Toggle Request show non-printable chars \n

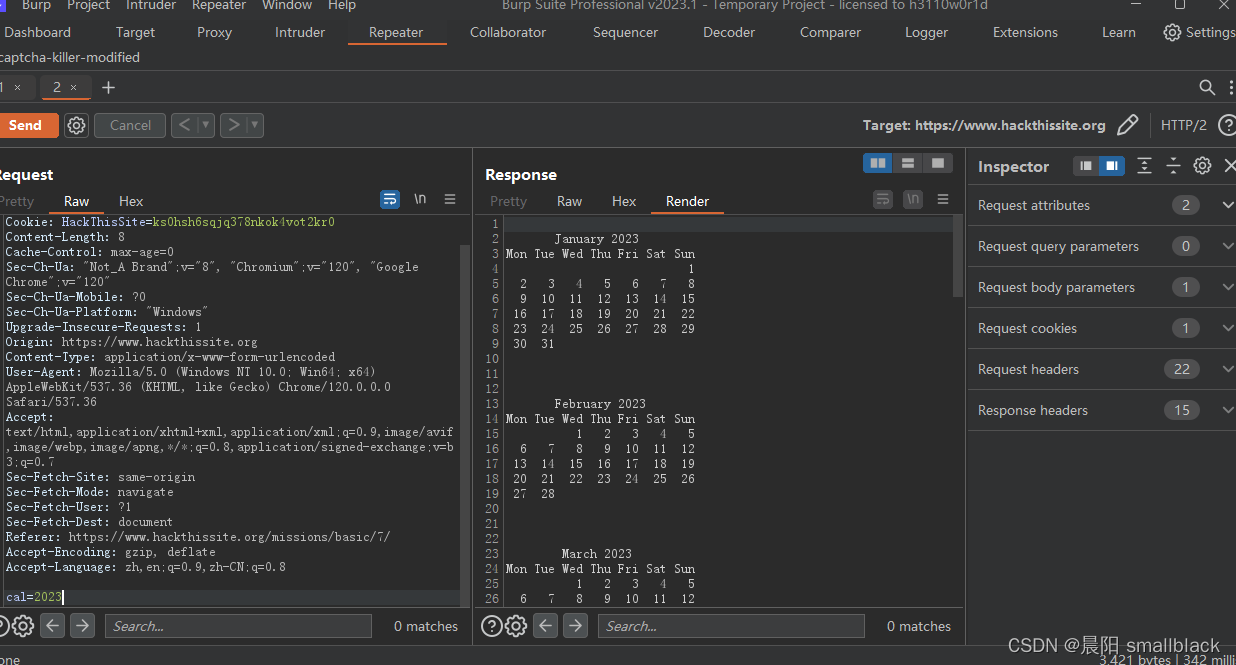coord(420,200)
